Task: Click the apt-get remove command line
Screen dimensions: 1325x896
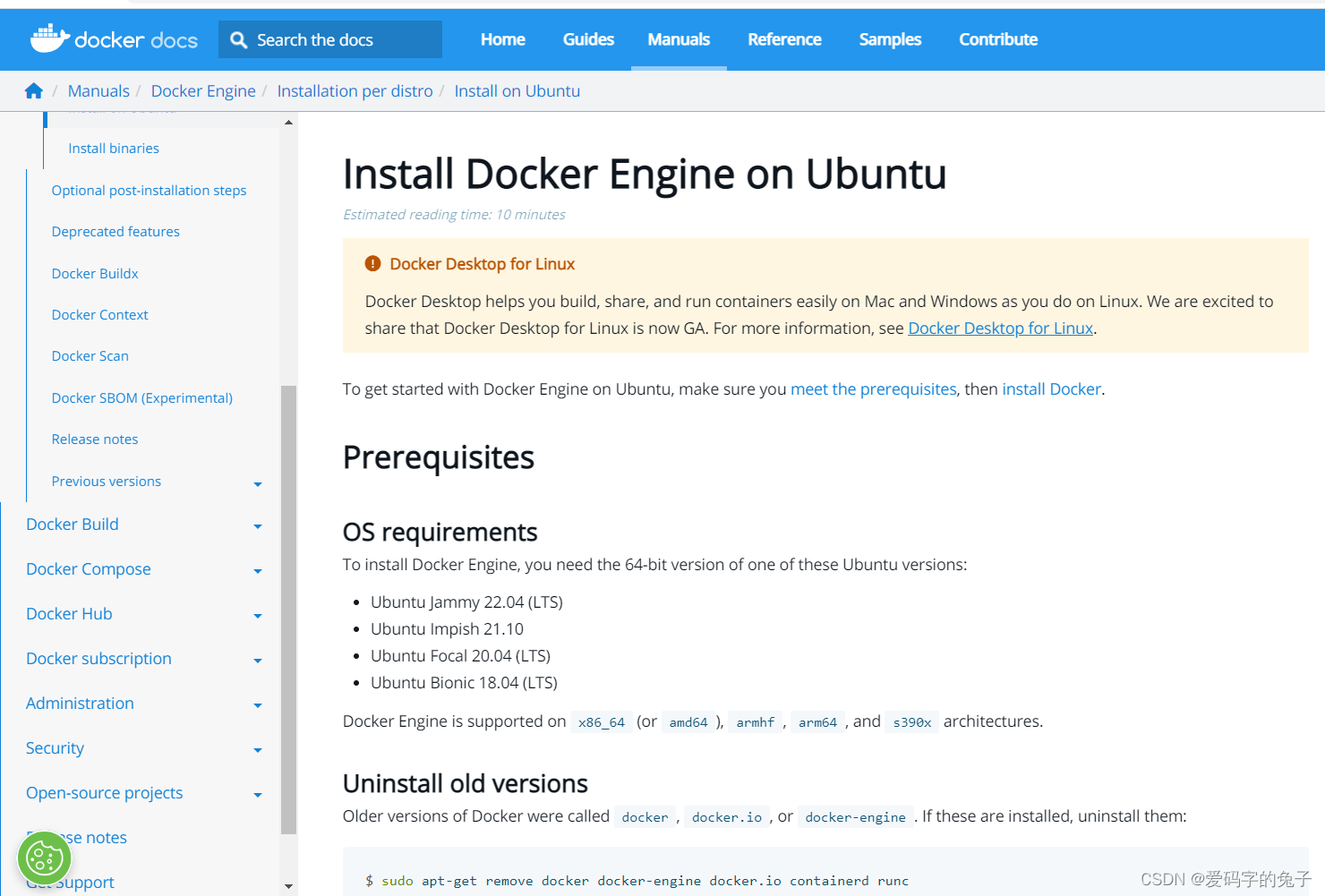Action: (637, 881)
